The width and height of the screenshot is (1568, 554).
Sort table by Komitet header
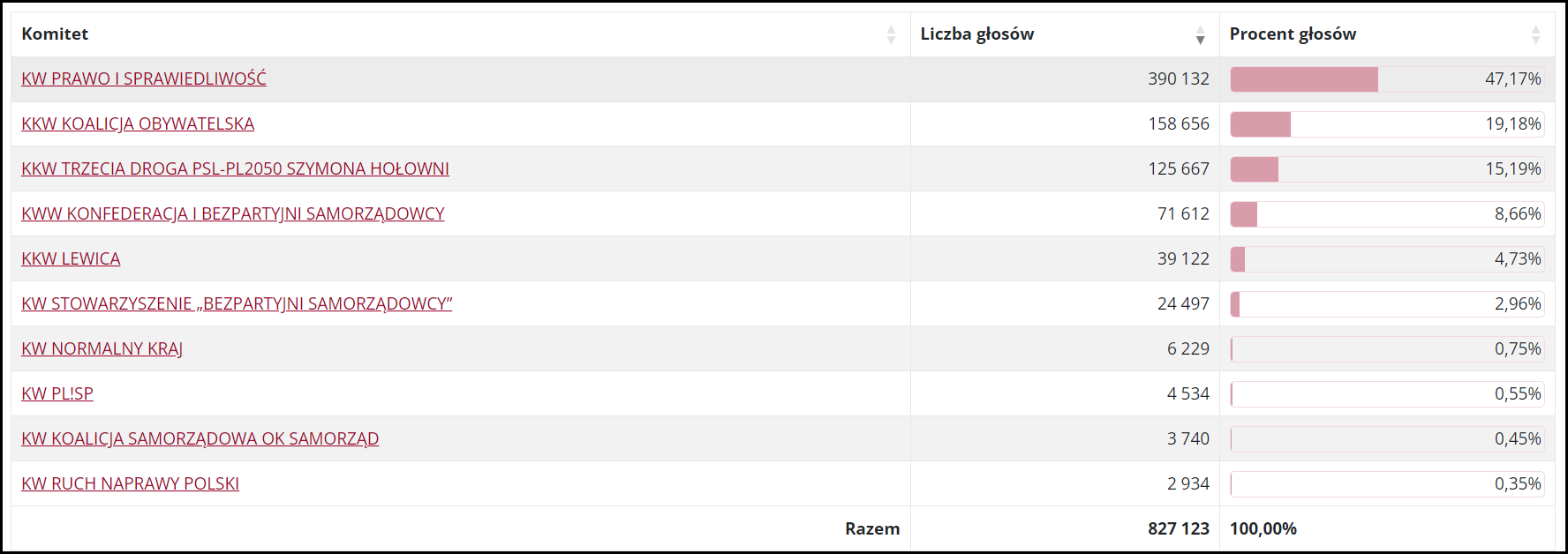55,34
